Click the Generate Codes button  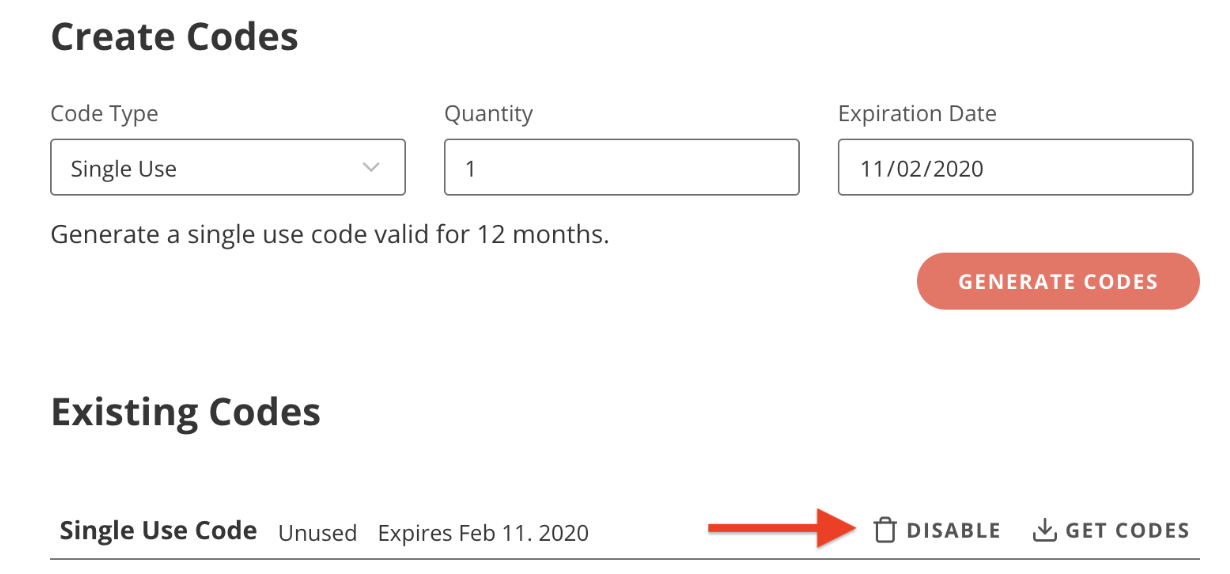coord(1058,281)
